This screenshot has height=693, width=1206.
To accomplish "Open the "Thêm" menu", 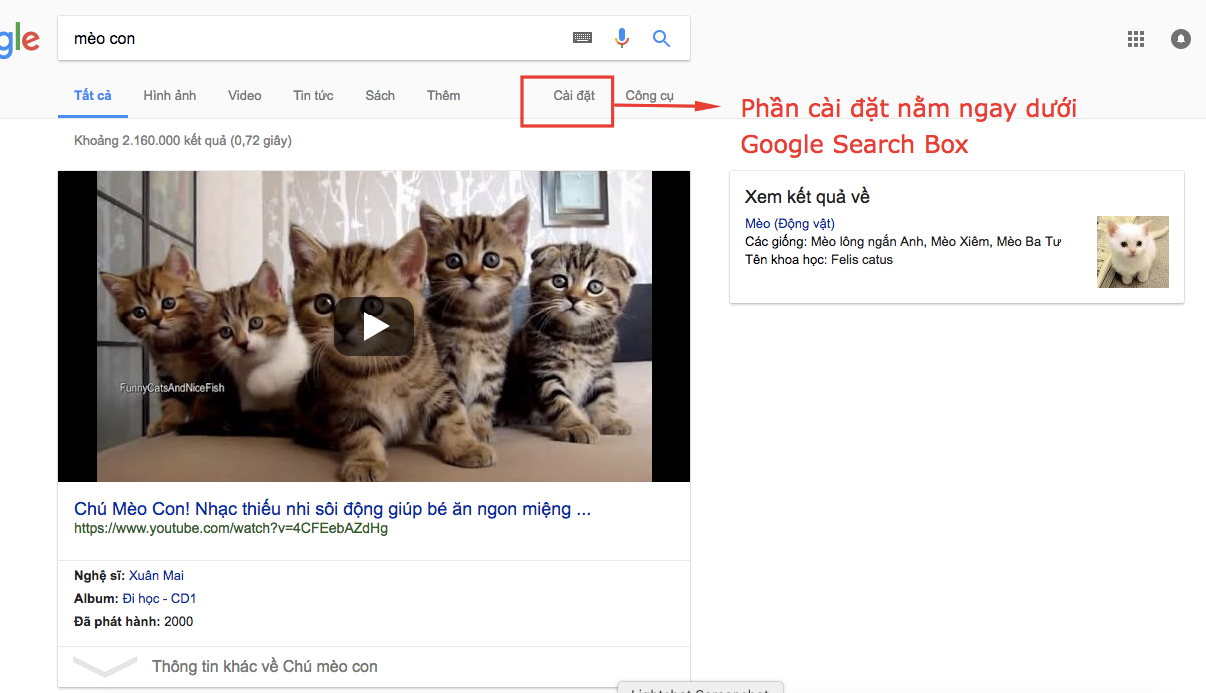I will 444,96.
